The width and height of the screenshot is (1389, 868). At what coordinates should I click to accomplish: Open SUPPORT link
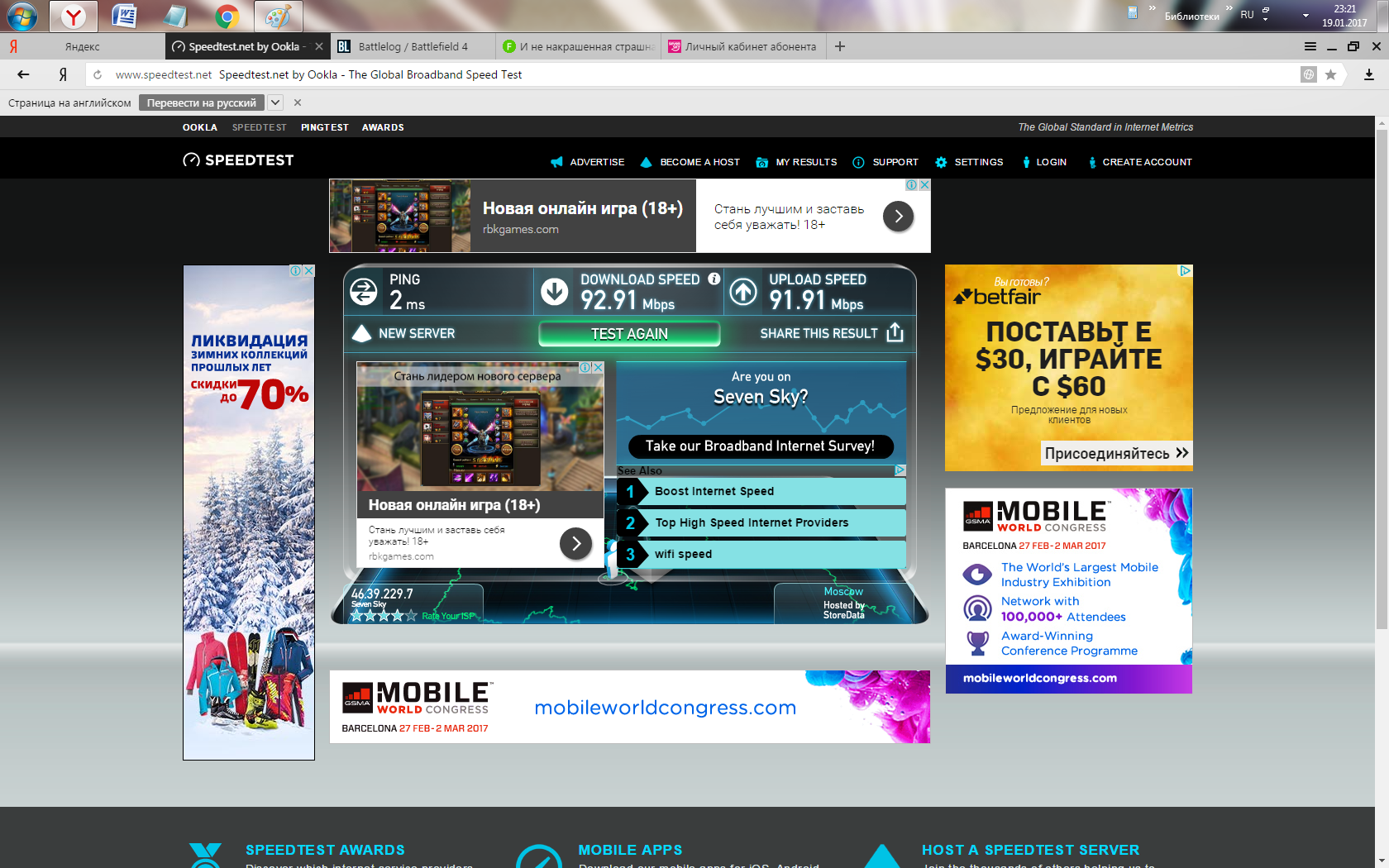pos(885,162)
